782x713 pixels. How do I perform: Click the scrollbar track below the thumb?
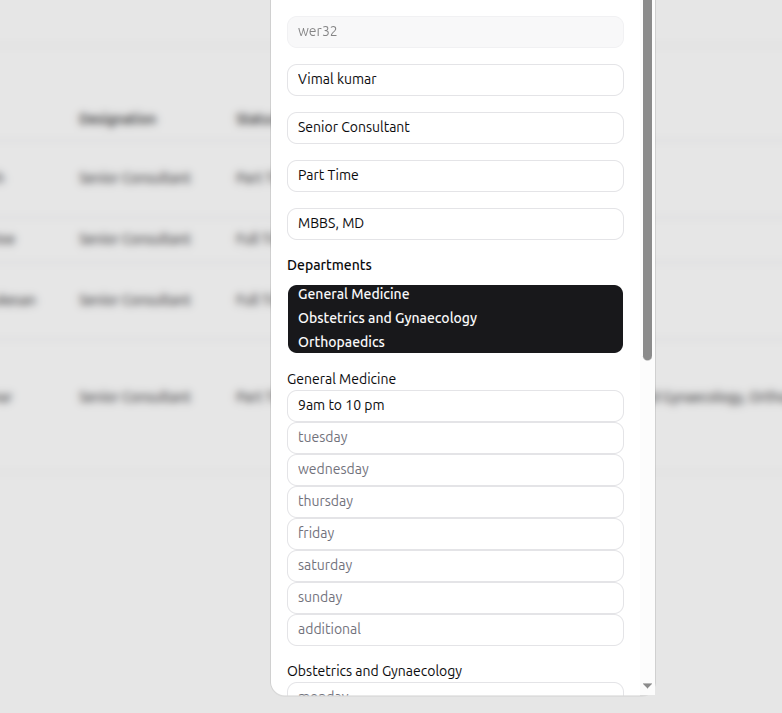[648, 520]
